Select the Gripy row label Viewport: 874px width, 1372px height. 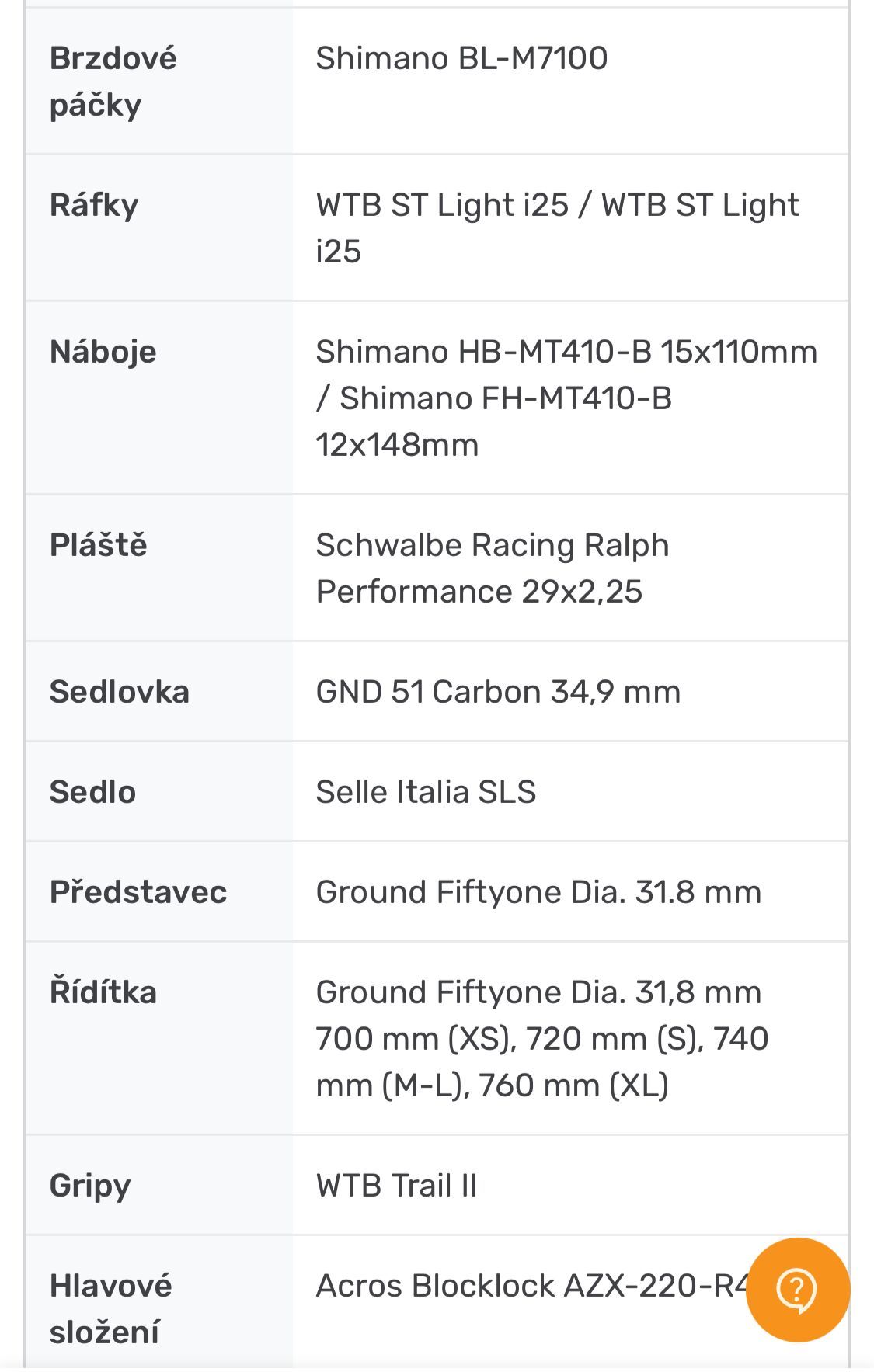tap(90, 1186)
